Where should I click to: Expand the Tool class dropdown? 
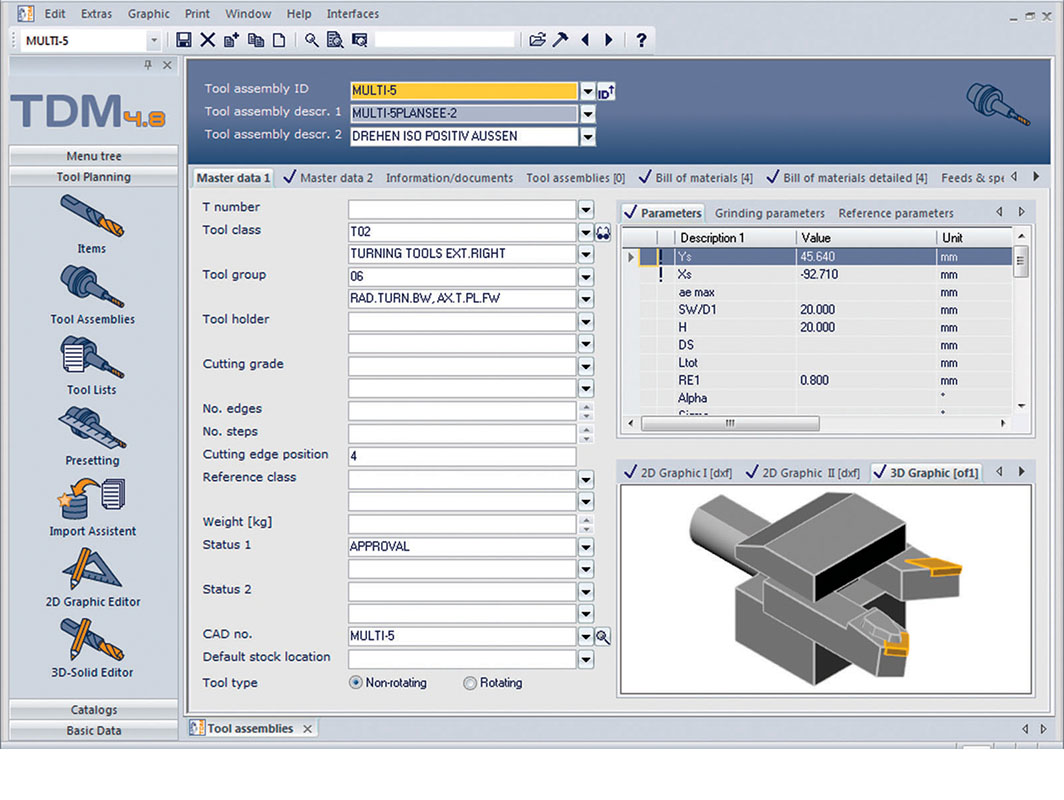[x=586, y=232]
